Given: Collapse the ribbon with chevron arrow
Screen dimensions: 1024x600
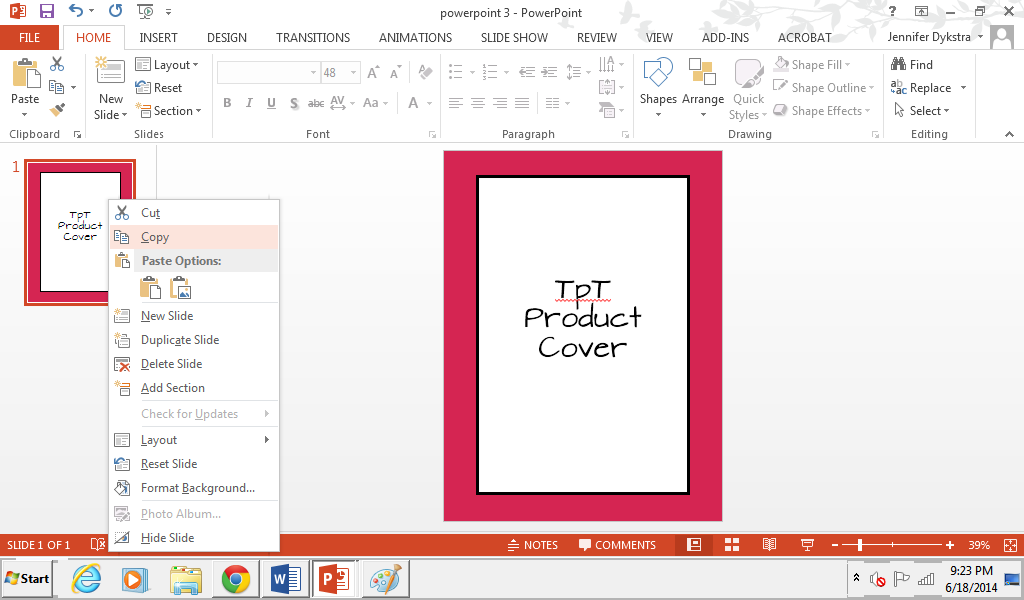Looking at the screenshot, I should coord(1009,134).
